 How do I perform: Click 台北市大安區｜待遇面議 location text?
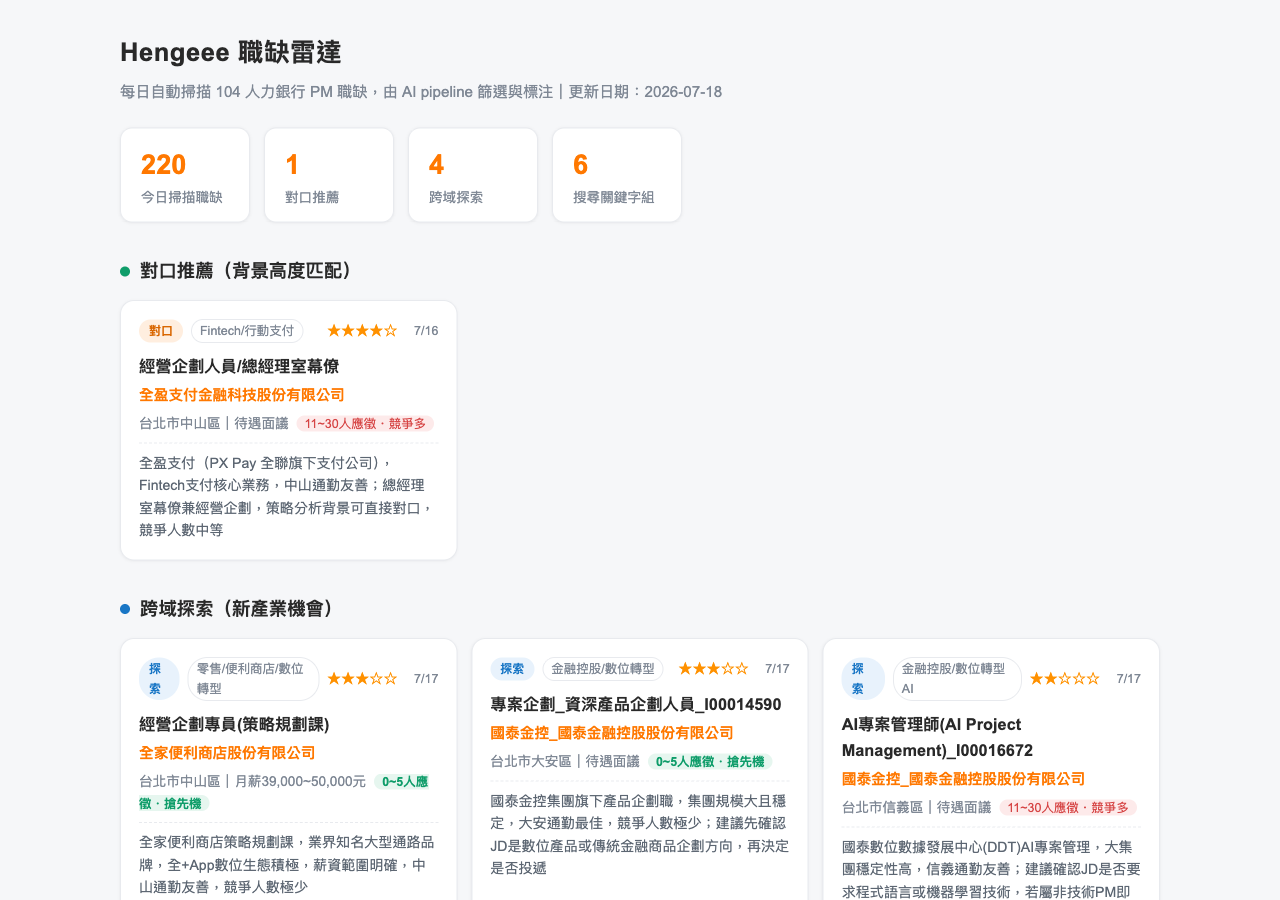tap(565, 761)
